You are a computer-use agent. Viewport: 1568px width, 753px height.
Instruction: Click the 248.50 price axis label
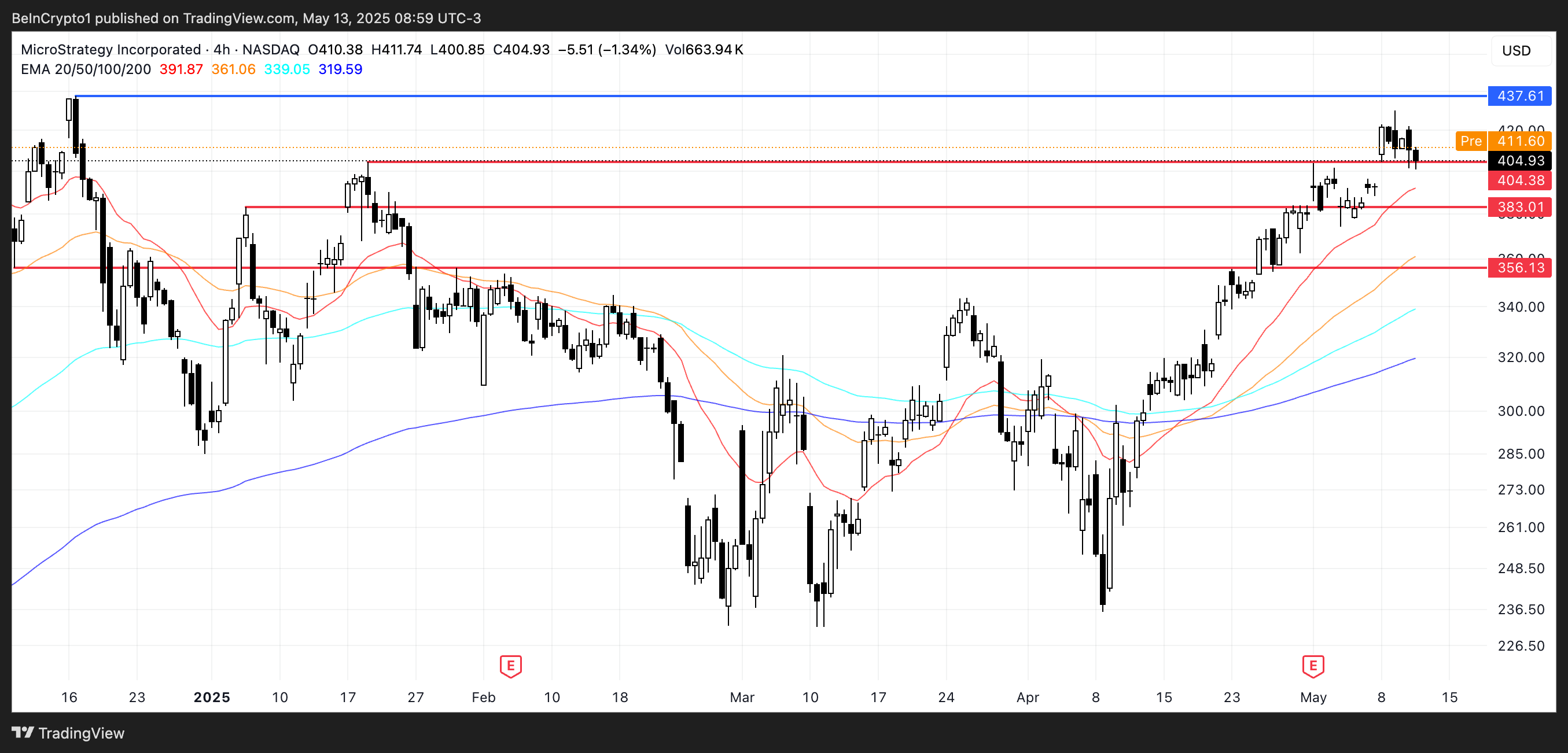(x=1521, y=568)
